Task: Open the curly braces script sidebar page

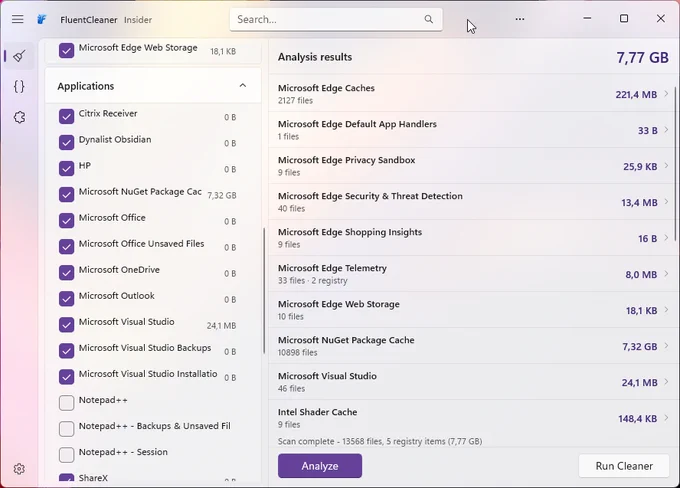Action: (19, 86)
